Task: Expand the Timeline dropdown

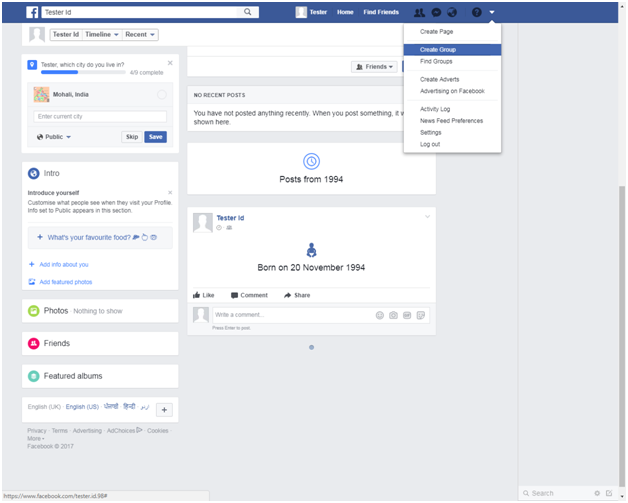Action: pos(101,35)
